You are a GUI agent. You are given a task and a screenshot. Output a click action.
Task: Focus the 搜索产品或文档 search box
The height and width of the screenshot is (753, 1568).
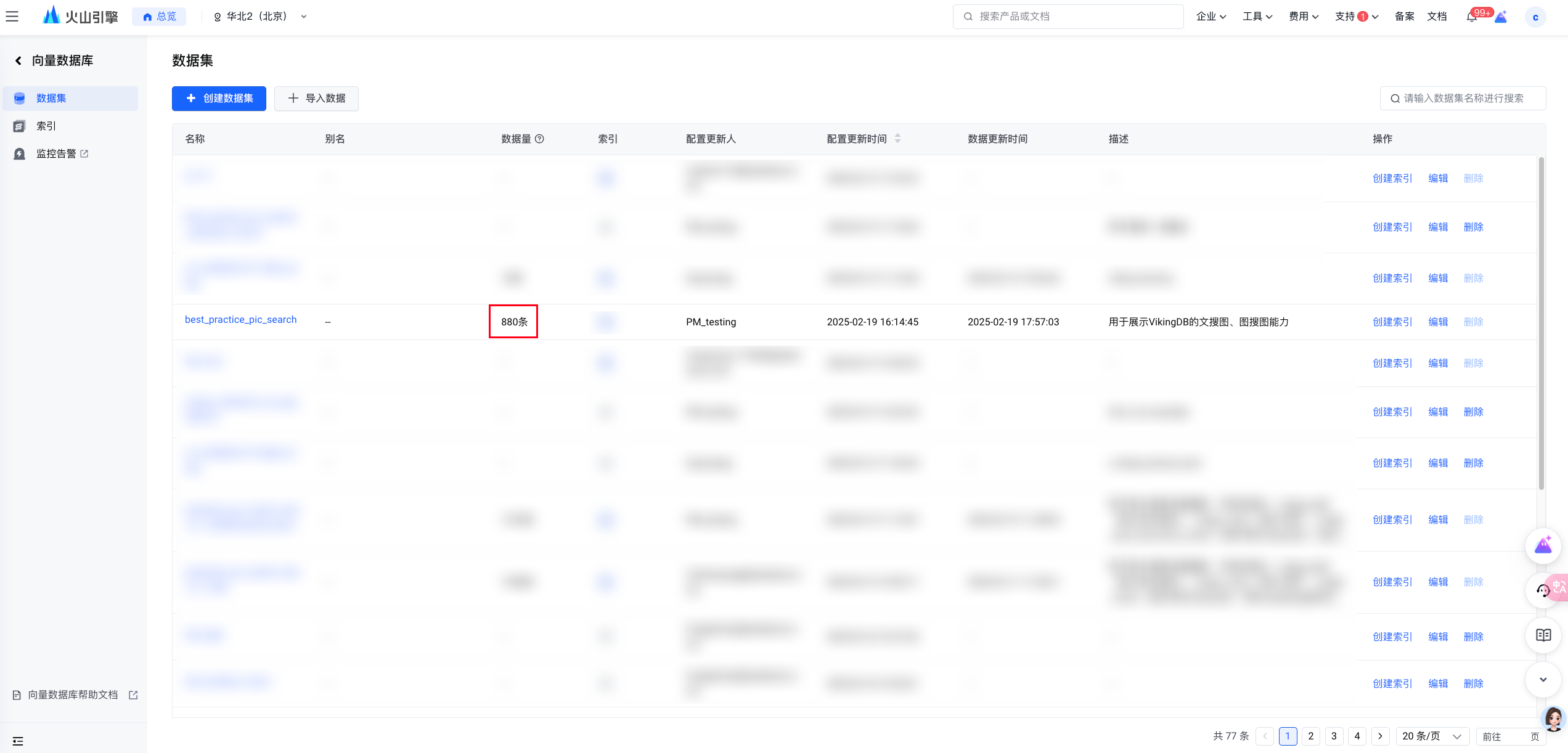tap(1068, 17)
